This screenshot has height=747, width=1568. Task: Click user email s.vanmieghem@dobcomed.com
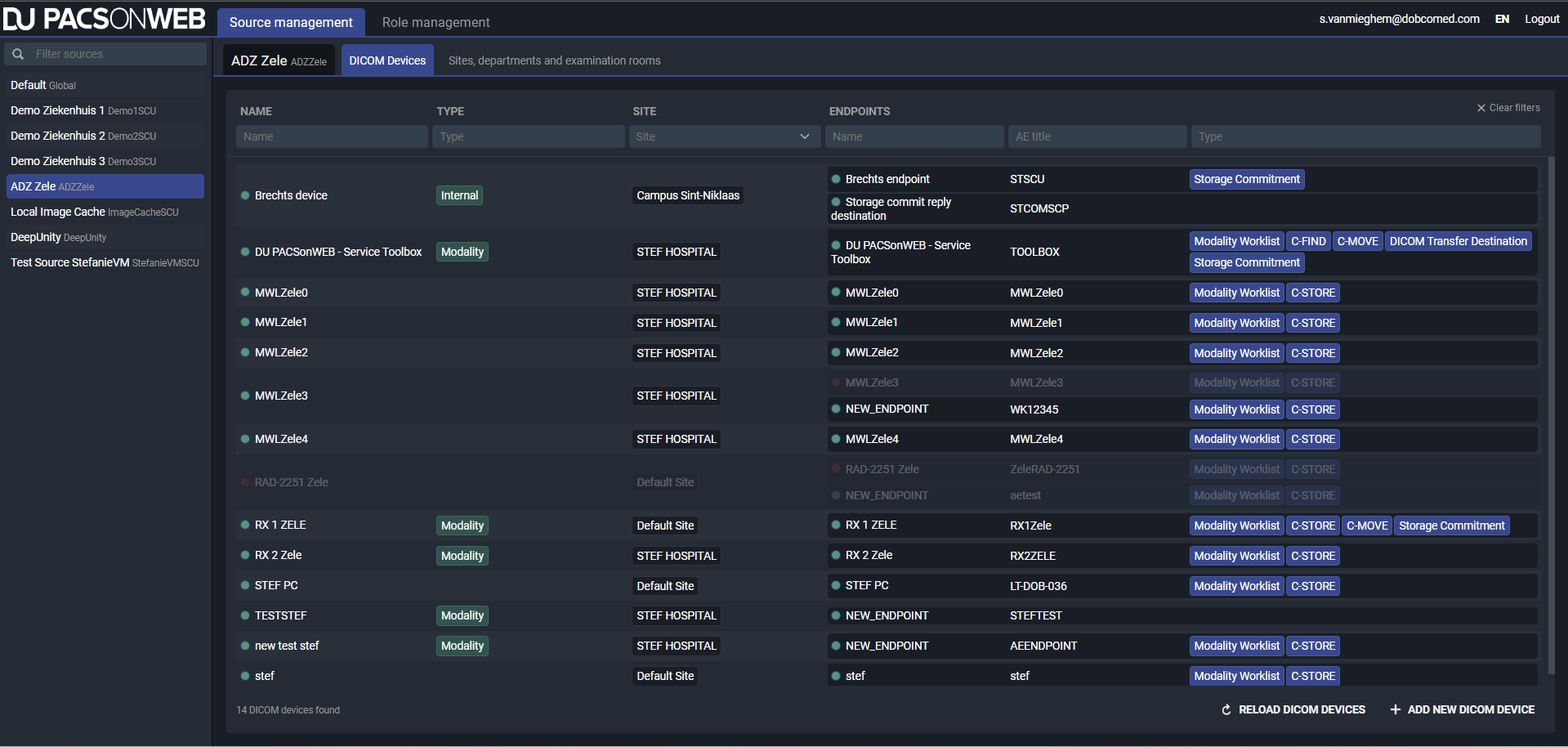pyautogui.click(x=1399, y=19)
